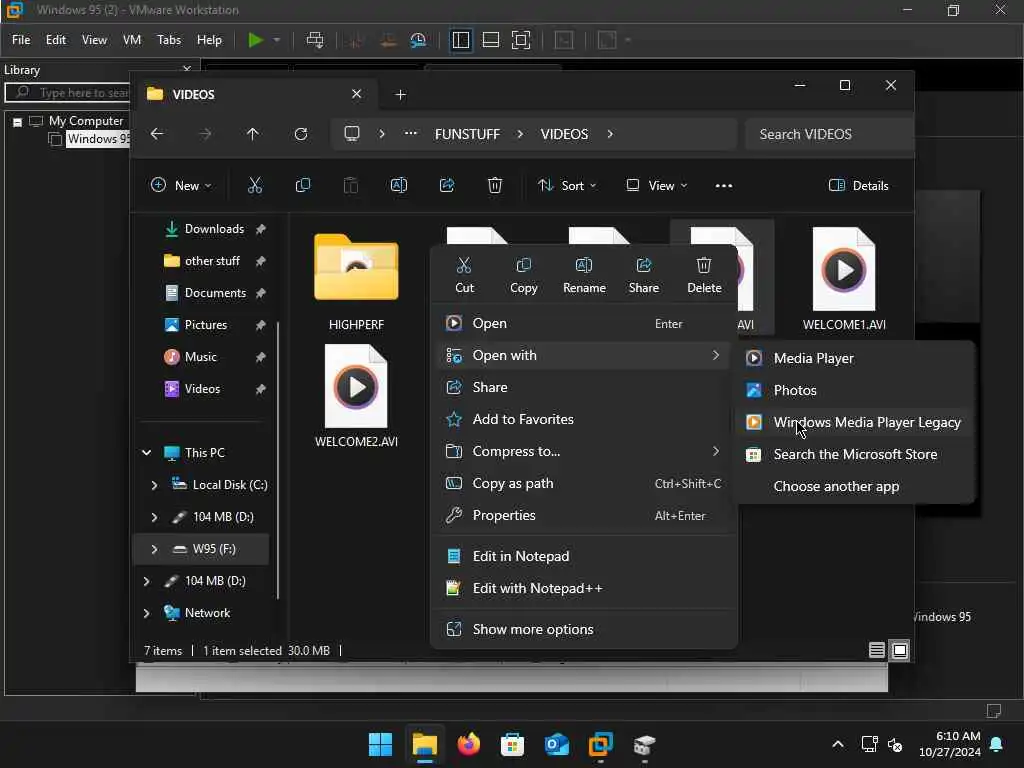Viewport: 1024px width, 768px height.
Task: Select Open with menu entry
Action: [583, 355]
